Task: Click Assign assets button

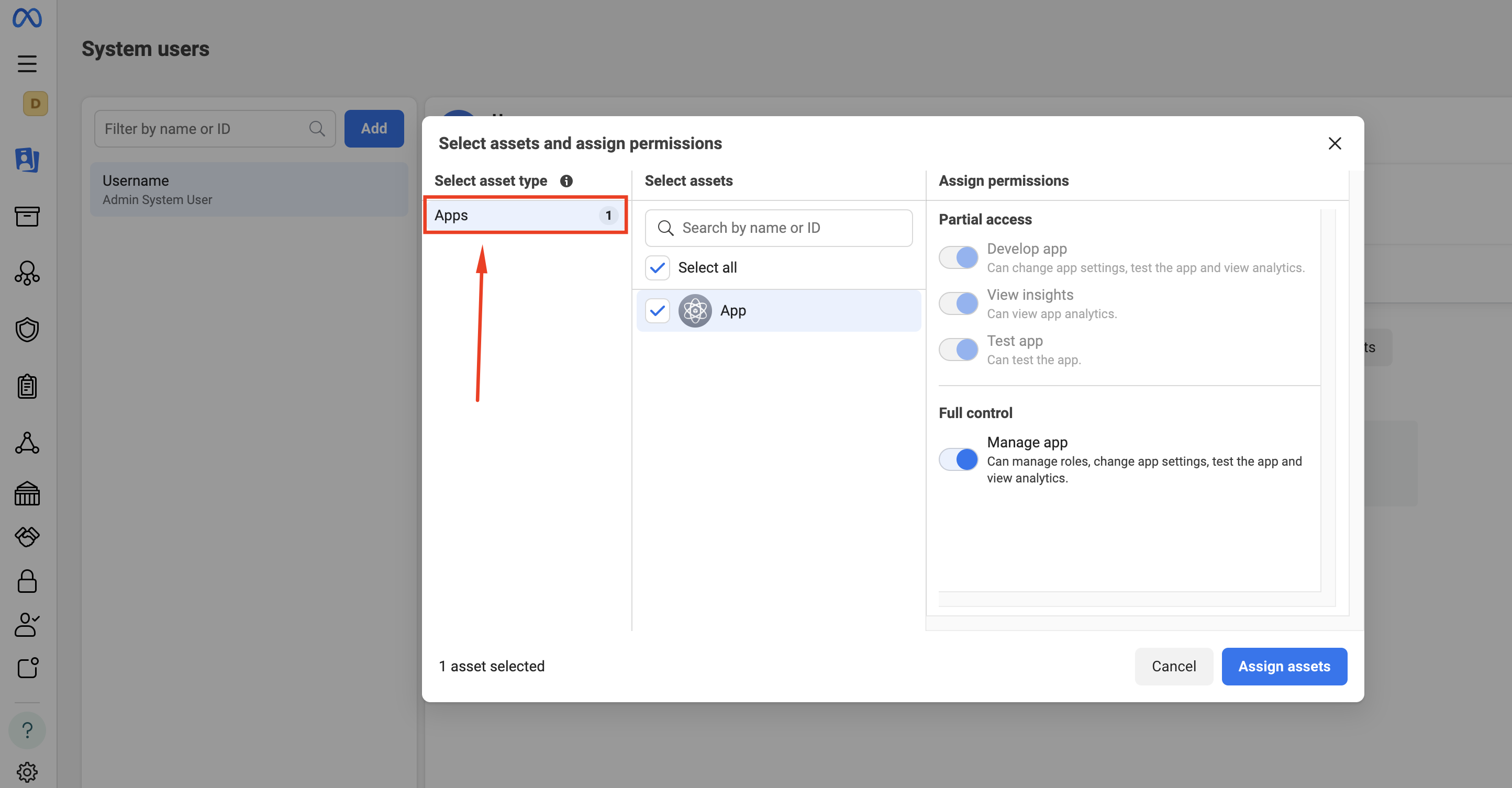Action: pyautogui.click(x=1284, y=666)
